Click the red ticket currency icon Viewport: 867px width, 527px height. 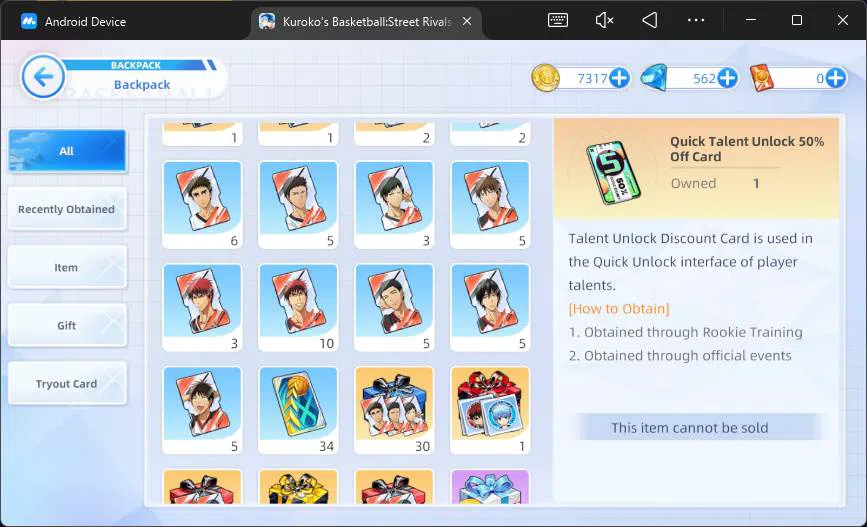761,78
